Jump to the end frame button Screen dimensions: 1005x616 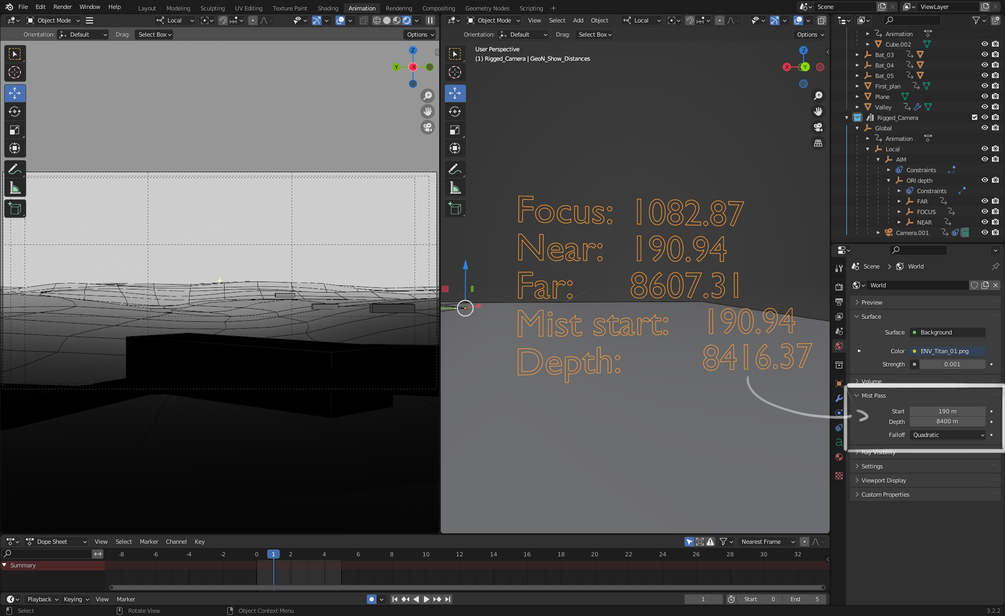point(448,599)
